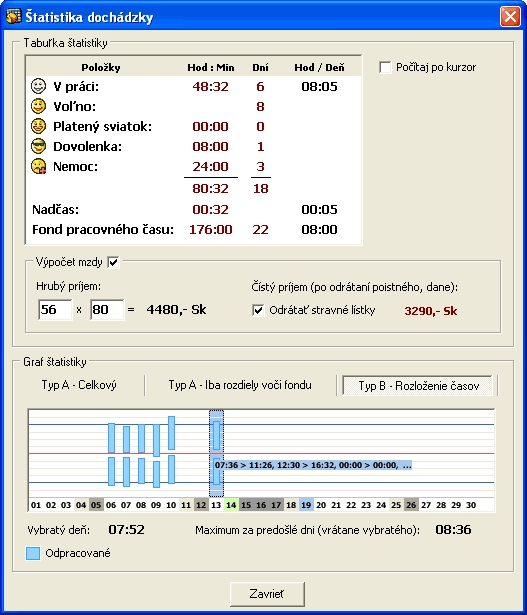Select day 07 in the chart axis
Screen dimensions: 527x615
pos(126,505)
